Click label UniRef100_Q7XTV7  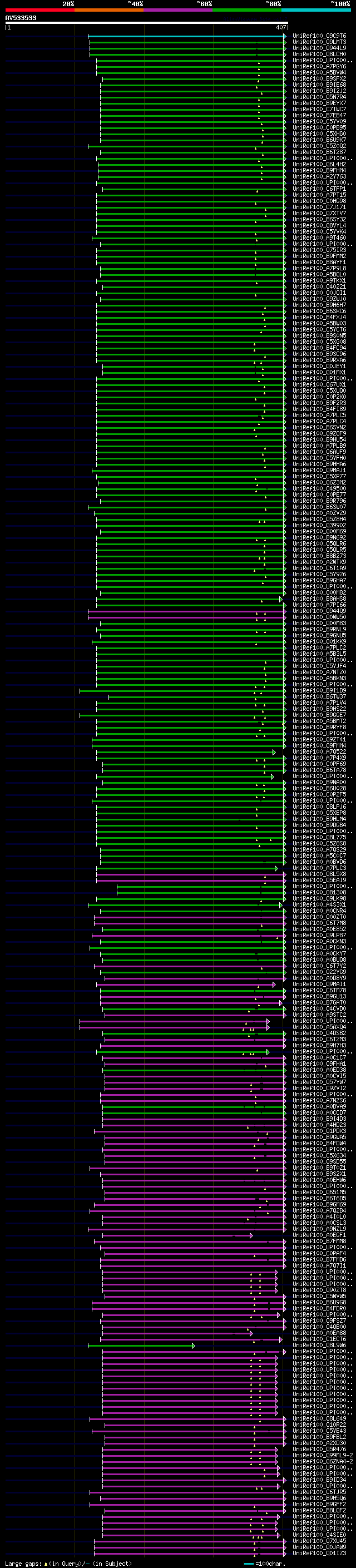[319, 214]
